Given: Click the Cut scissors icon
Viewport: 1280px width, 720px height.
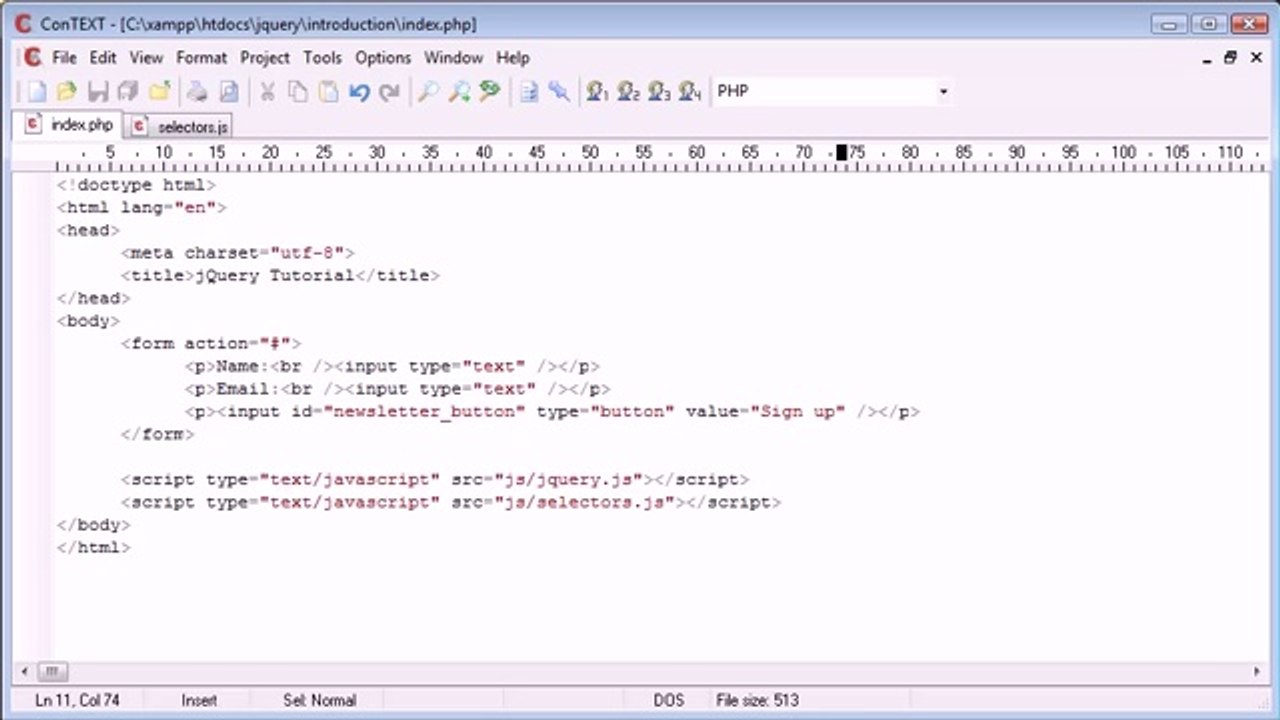Looking at the screenshot, I should [x=267, y=92].
